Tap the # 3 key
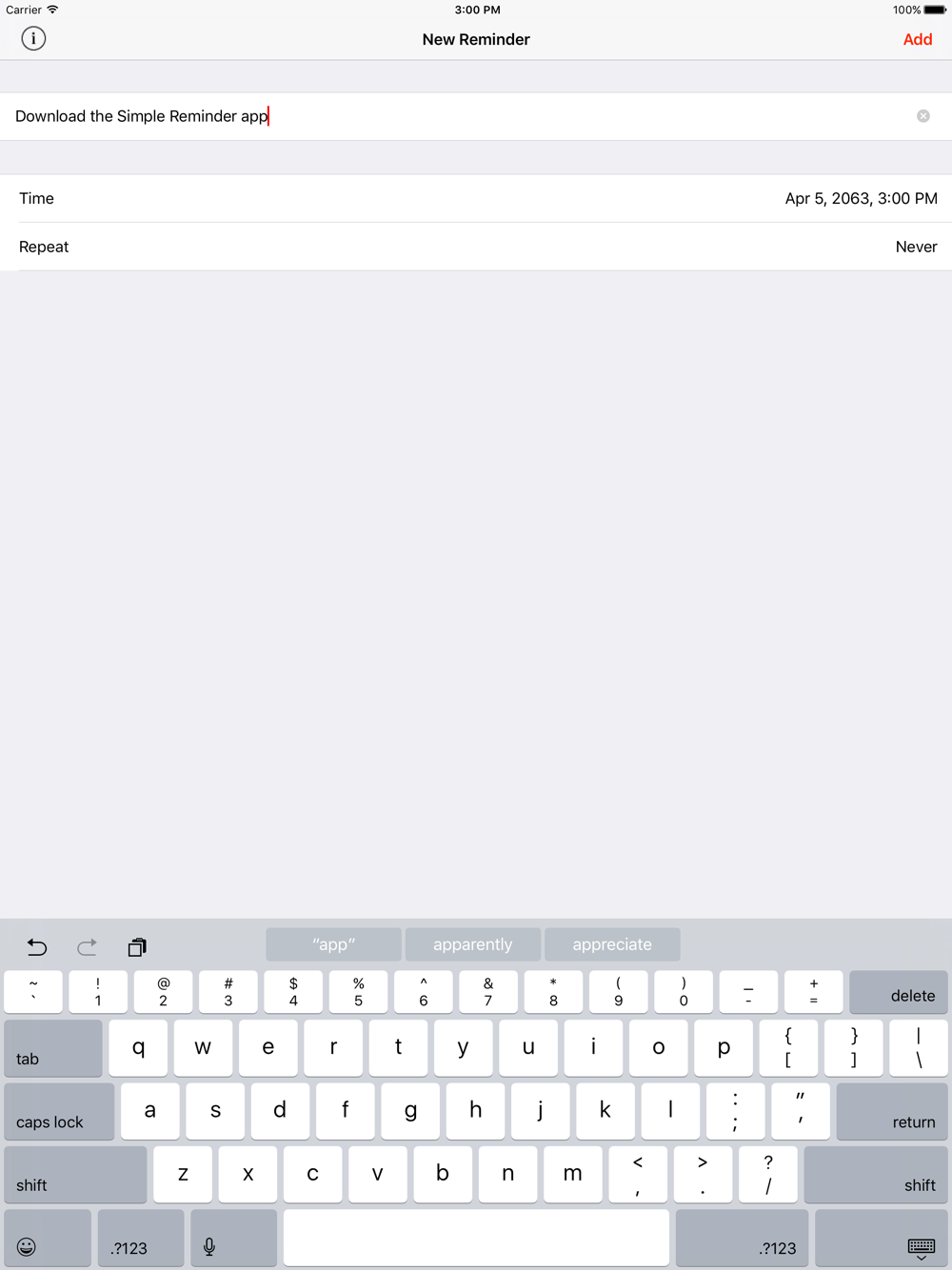 coord(228,992)
